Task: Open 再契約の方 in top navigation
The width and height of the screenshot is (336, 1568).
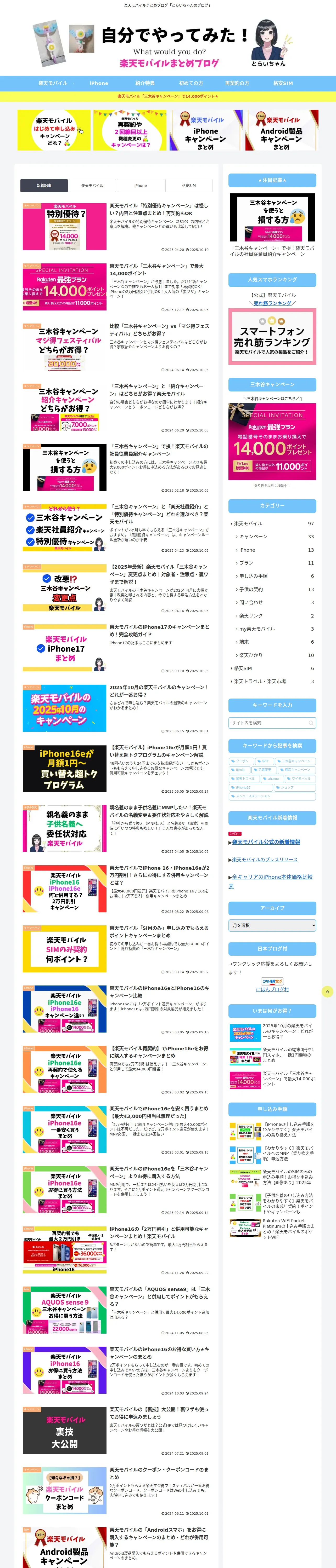Action: click(x=237, y=83)
